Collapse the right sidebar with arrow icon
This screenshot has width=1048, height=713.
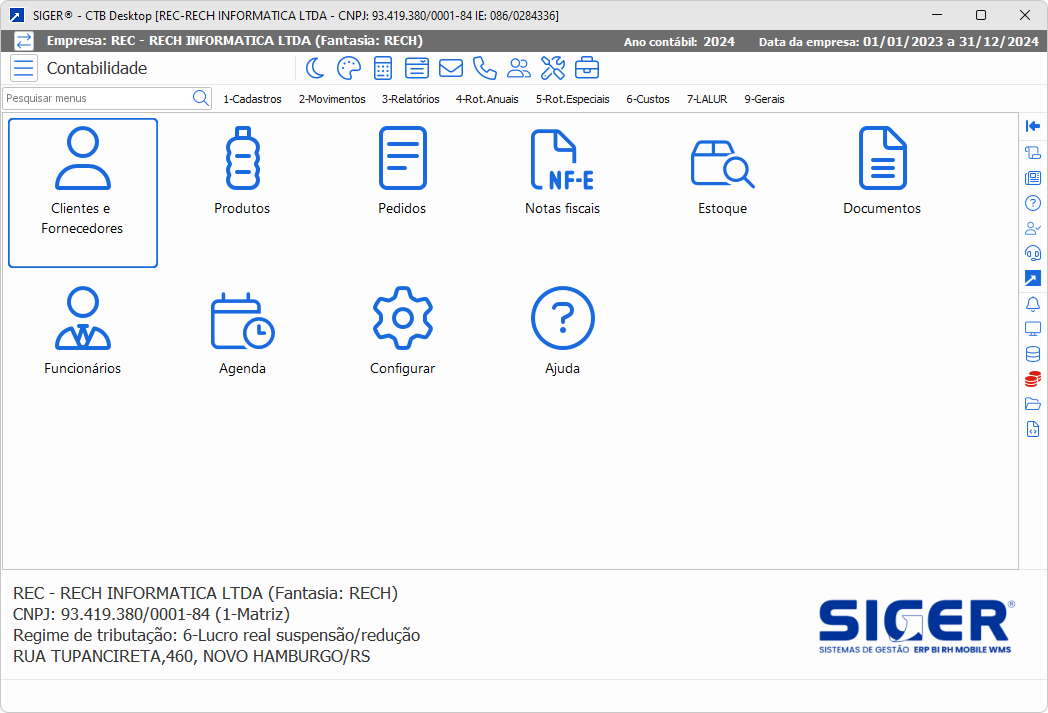(1033, 126)
